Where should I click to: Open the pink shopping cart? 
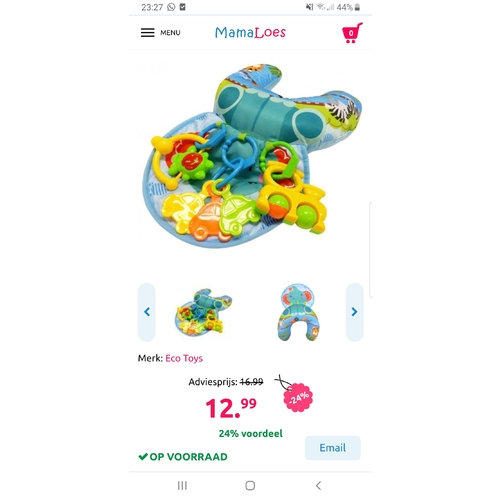click(352, 33)
